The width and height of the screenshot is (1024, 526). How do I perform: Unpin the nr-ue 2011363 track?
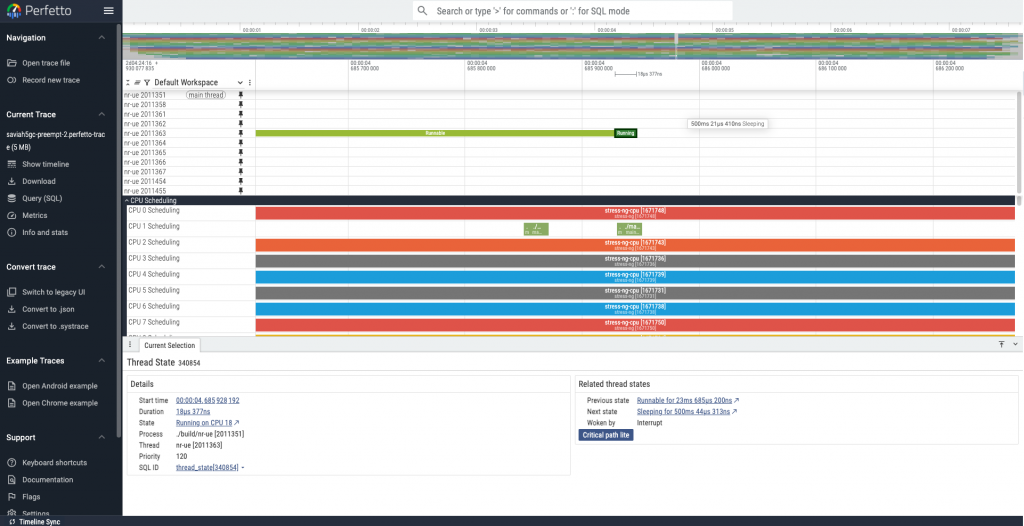point(240,133)
